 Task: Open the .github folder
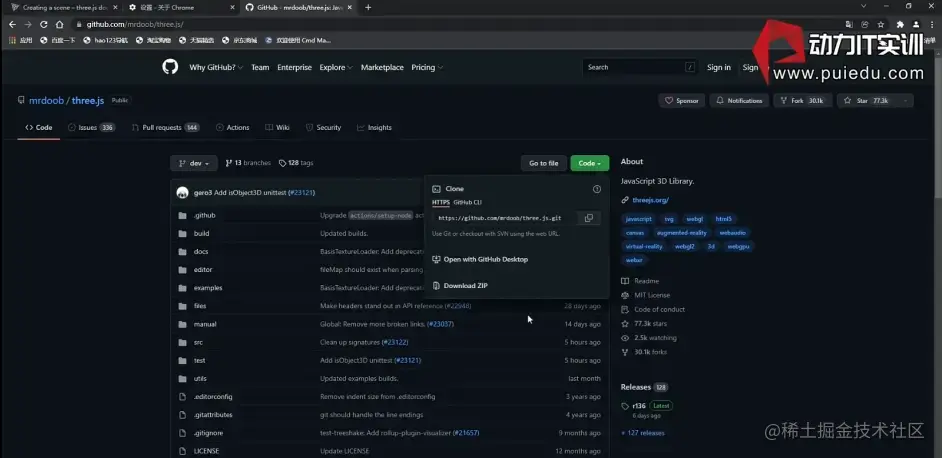pos(204,215)
